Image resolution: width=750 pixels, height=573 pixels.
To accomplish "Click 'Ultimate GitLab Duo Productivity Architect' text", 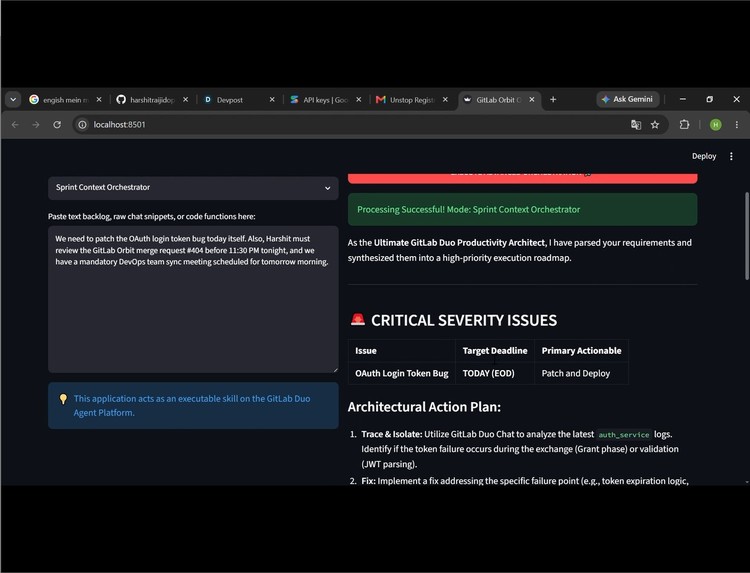I will [459, 242].
